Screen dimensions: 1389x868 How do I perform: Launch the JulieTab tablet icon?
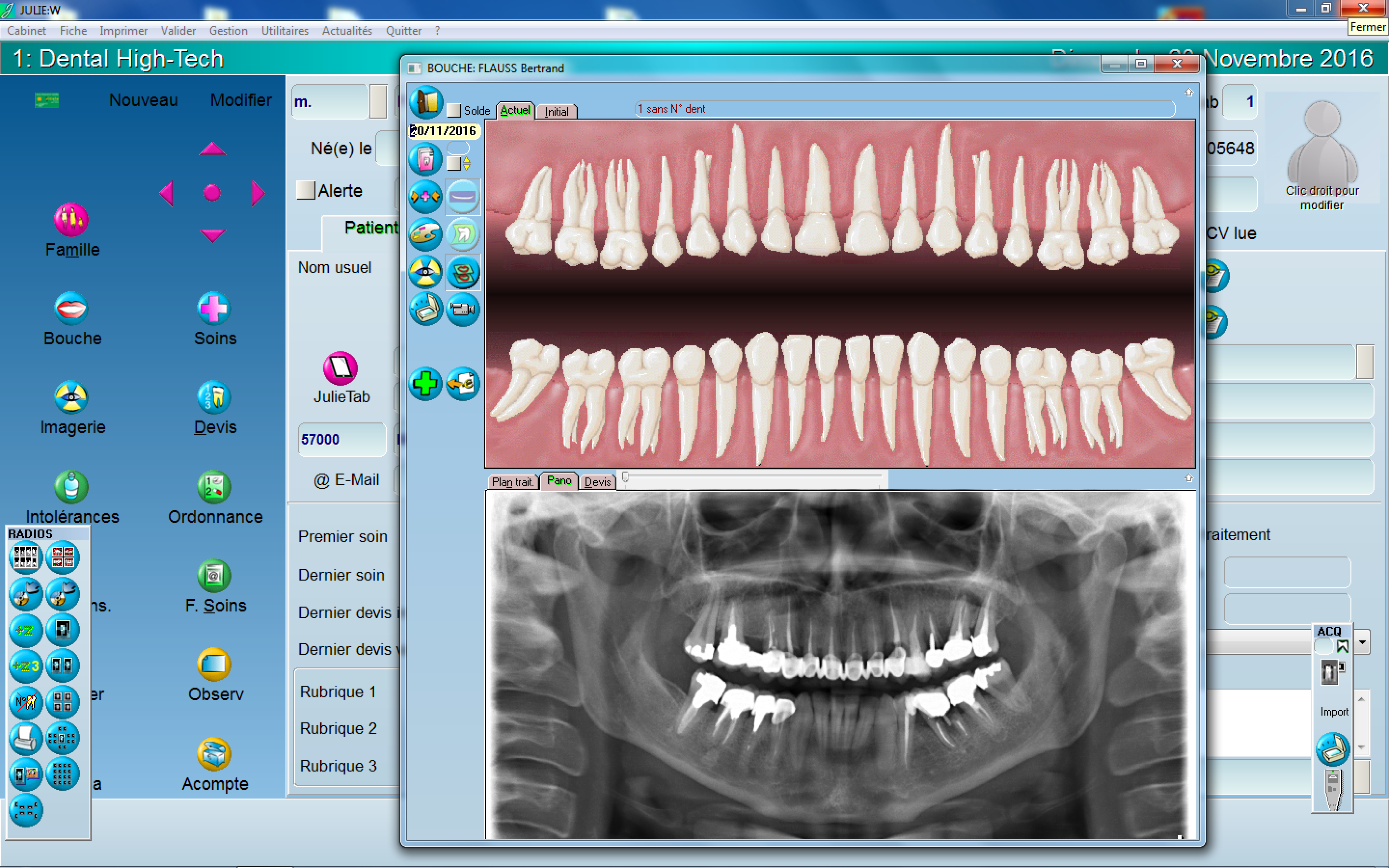click(340, 368)
